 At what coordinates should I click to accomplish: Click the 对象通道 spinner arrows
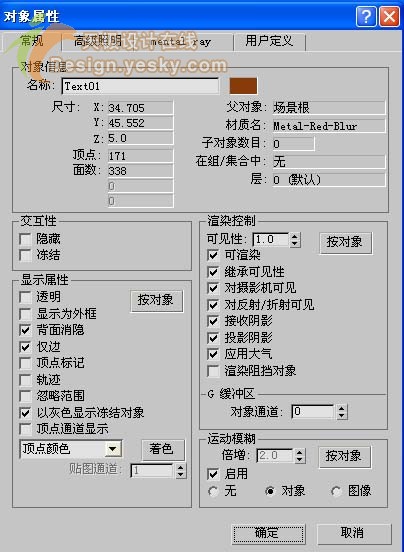pos(341,412)
